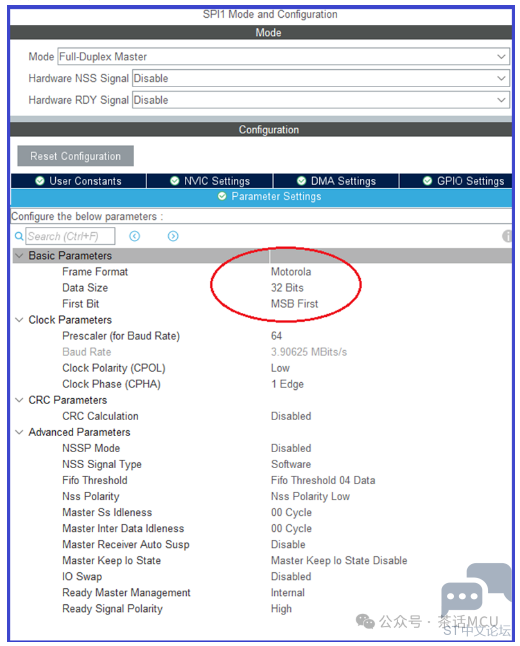Click the Prescaler (for Baud Rate) label
Screen dimensions: 520x646
(x=121, y=336)
